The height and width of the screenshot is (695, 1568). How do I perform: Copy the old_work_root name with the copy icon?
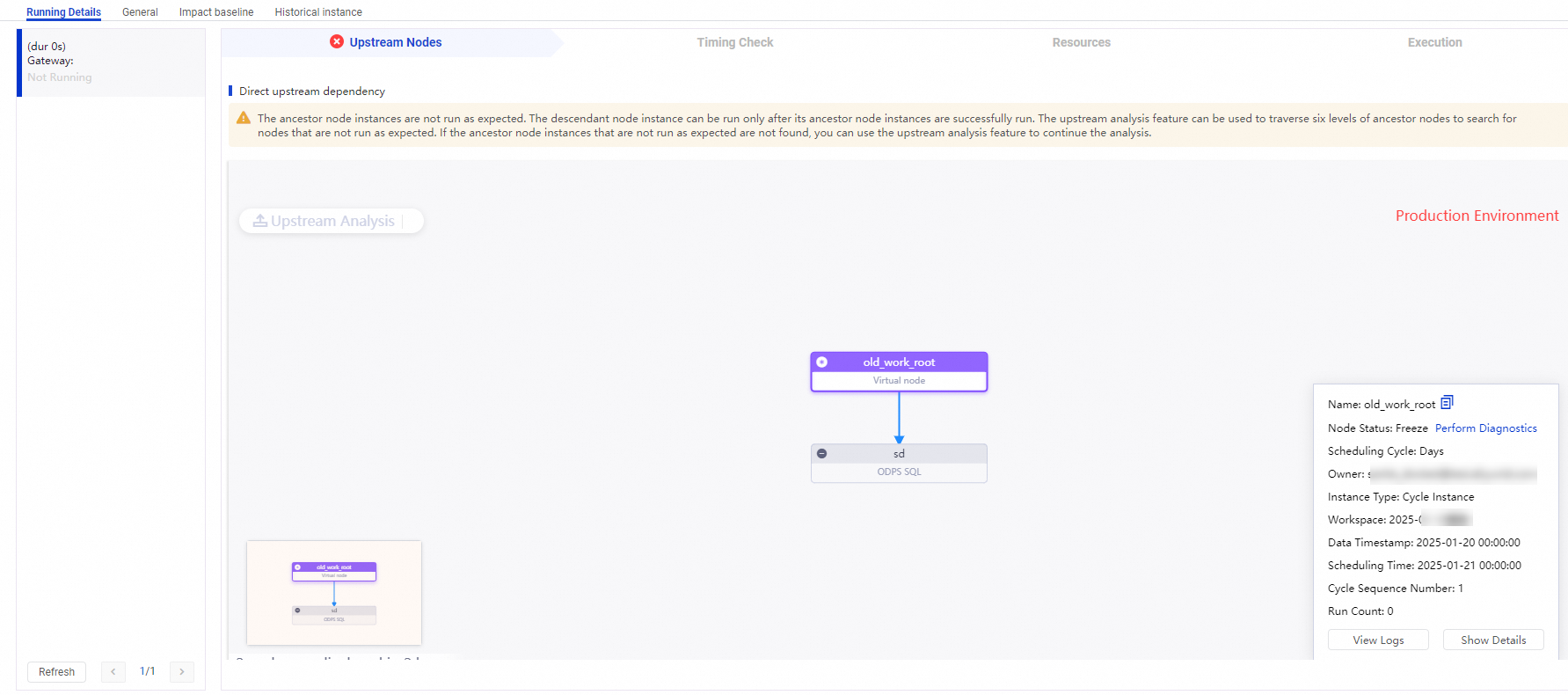[x=1447, y=403]
